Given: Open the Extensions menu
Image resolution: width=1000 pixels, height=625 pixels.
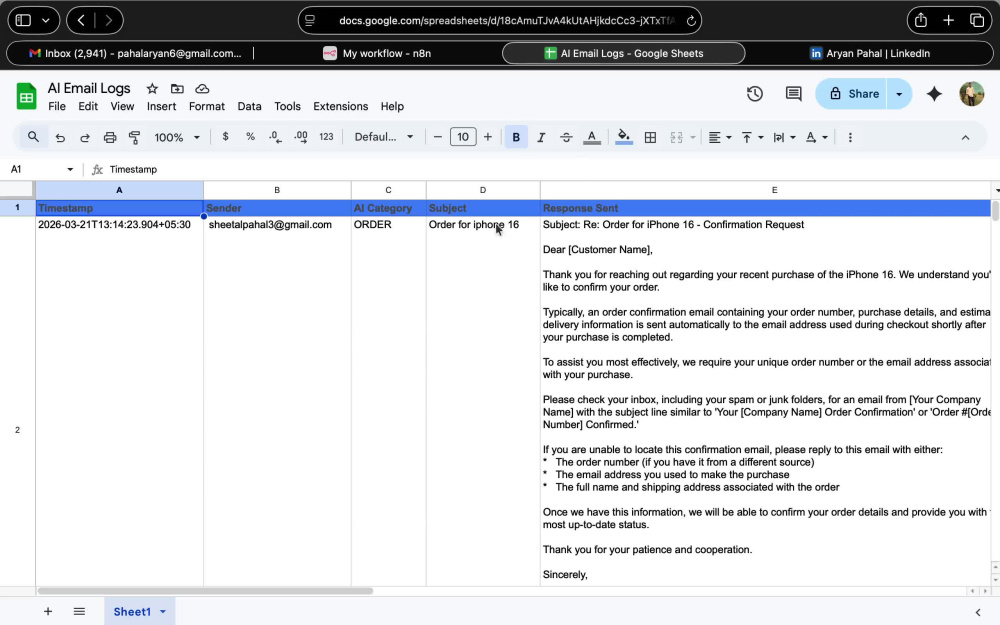Looking at the screenshot, I should pyautogui.click(x=341, y=107).
